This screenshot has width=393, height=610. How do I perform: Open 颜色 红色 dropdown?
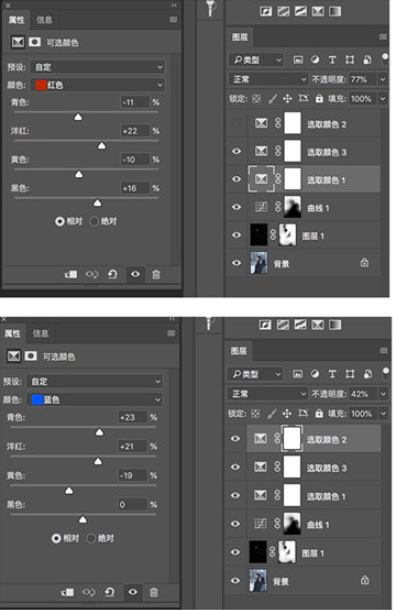click(98, 85)
